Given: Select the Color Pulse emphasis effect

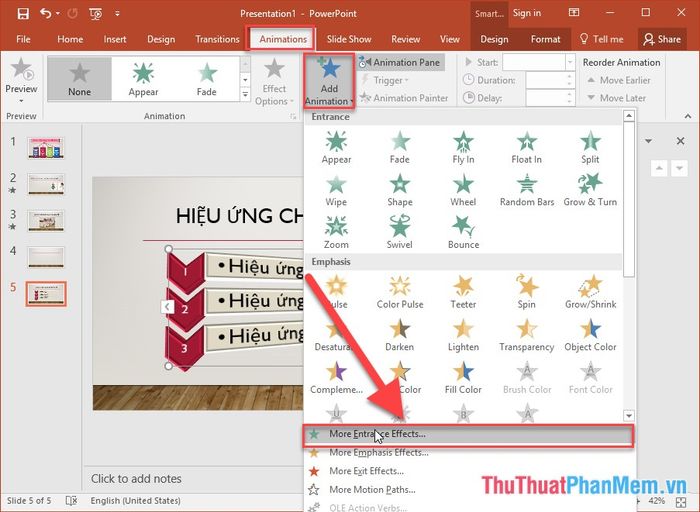Looking at the screenshot, I should [x=400, y=292].
